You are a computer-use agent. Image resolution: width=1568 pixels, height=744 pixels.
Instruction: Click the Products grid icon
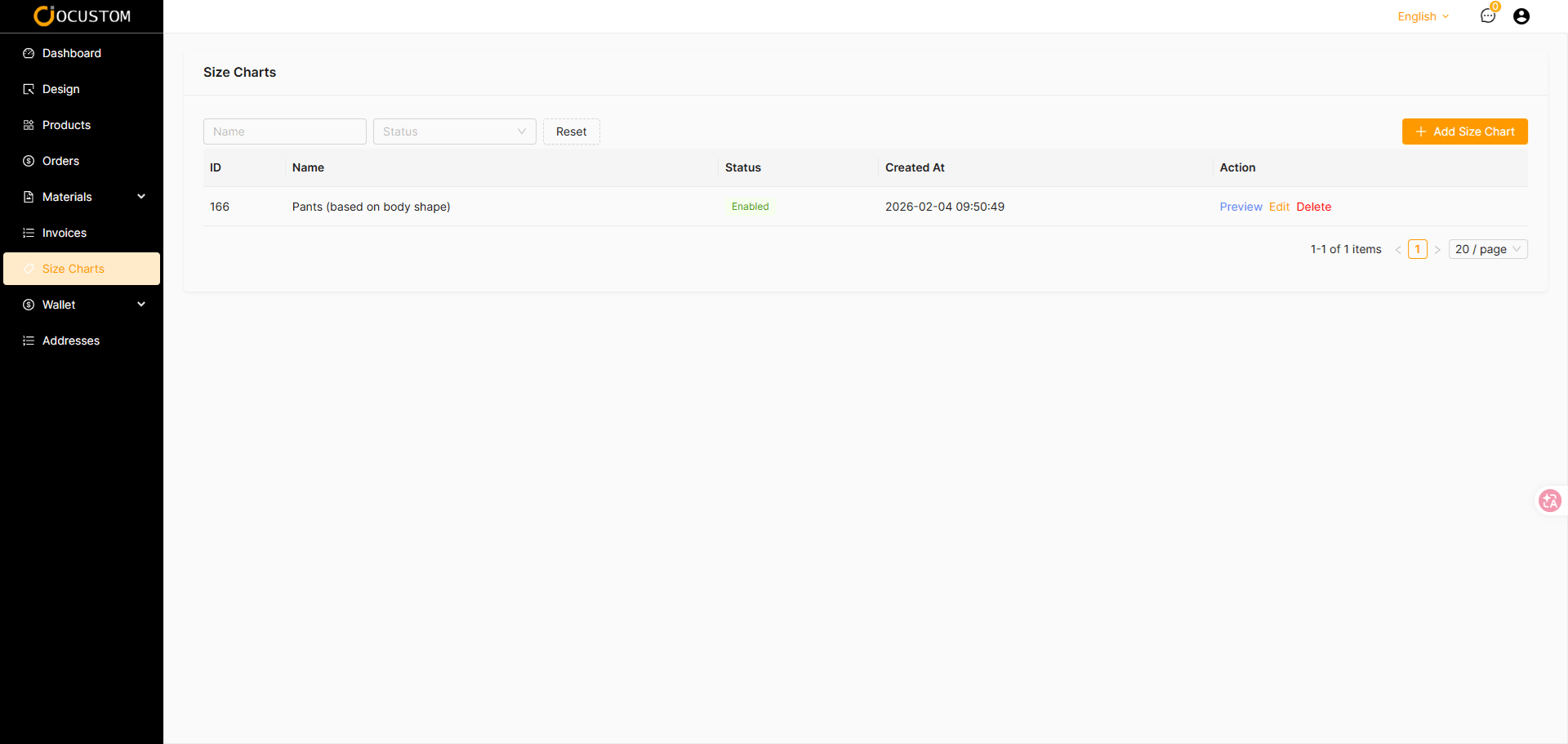point(29,125)
